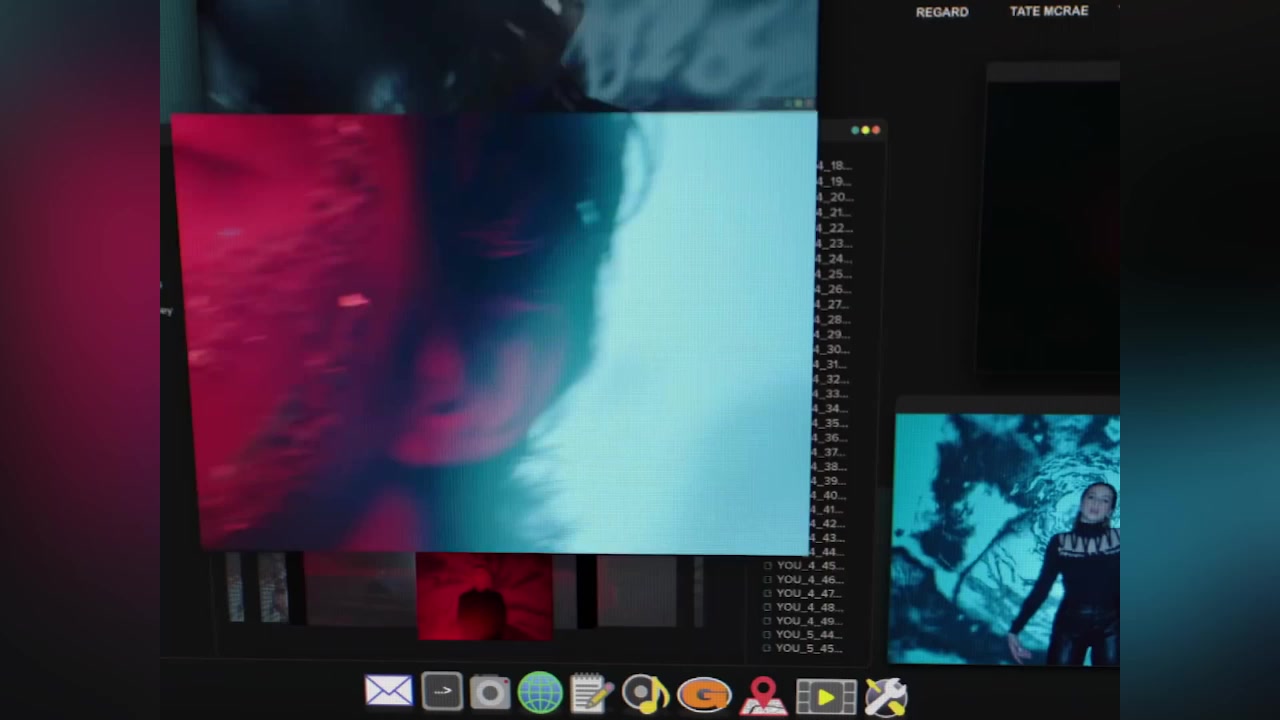Viewport: 1280px width, 720px height.
Task: Select the dark red thumbnail left of silhouette
Action: [359, 590]
